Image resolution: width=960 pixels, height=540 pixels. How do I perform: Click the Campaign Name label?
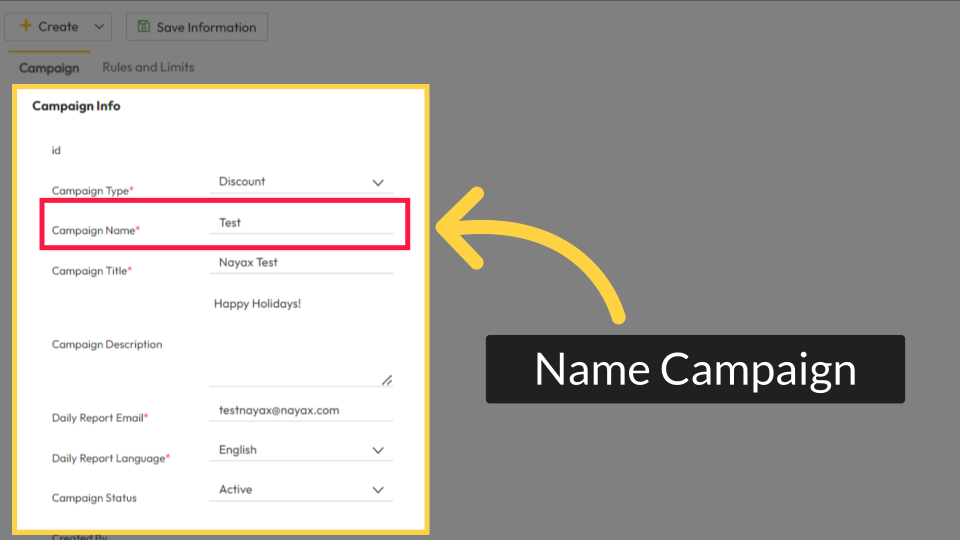[96, 230]
